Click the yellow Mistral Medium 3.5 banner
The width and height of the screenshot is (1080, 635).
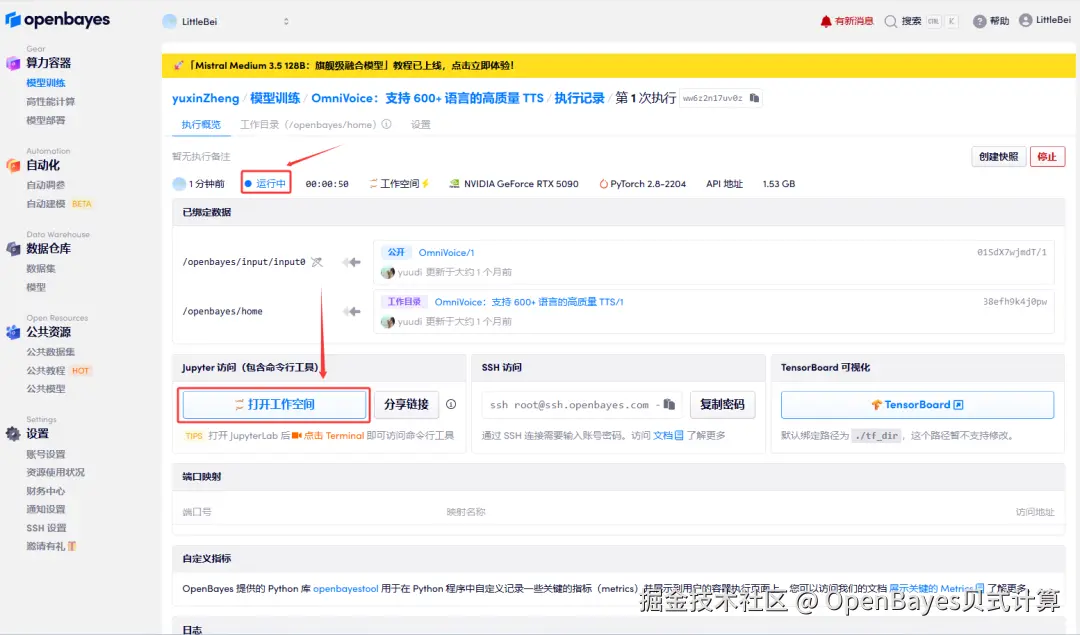[619, 65]
